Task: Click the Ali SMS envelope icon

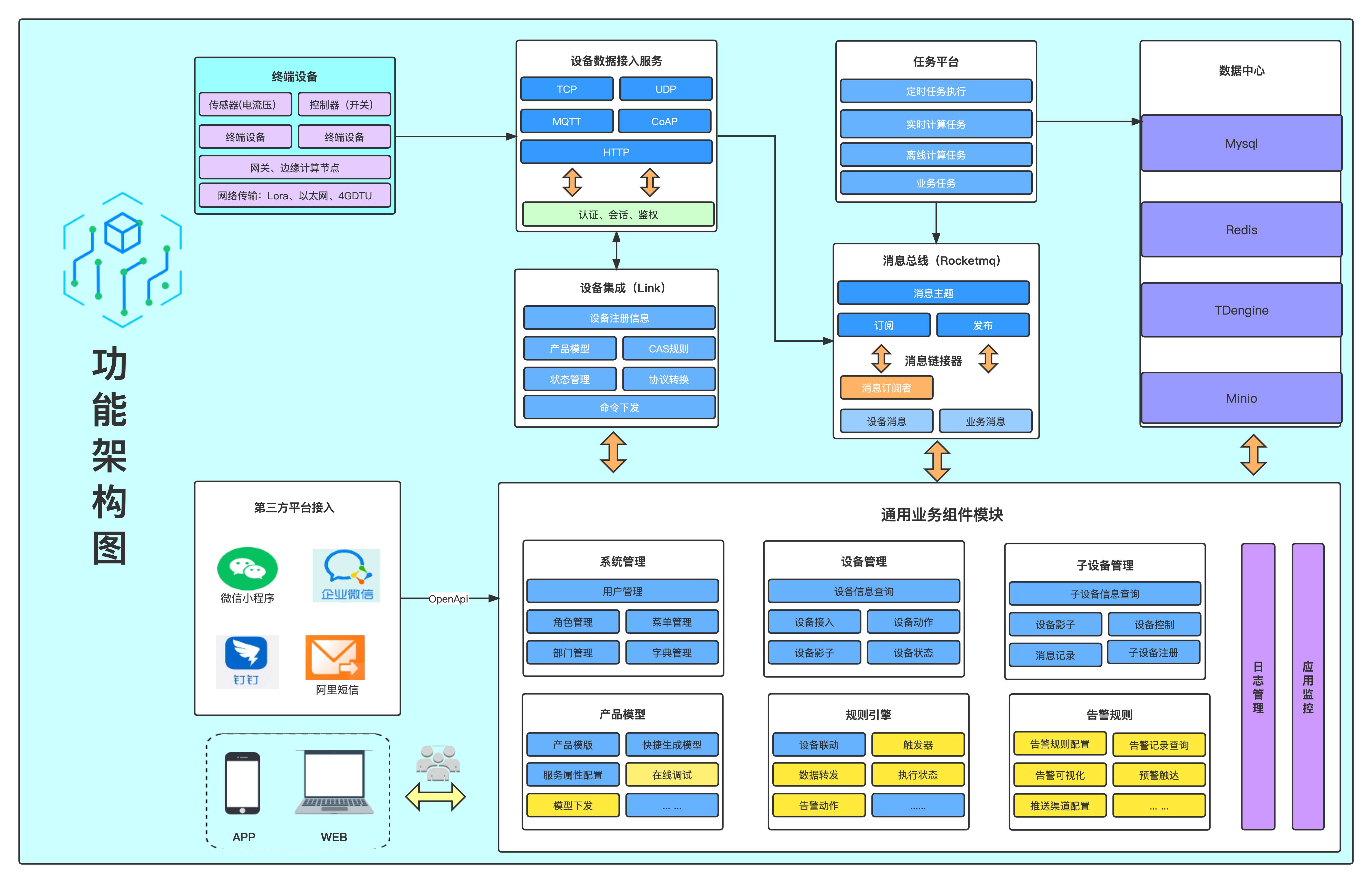Action: point(335,657)
